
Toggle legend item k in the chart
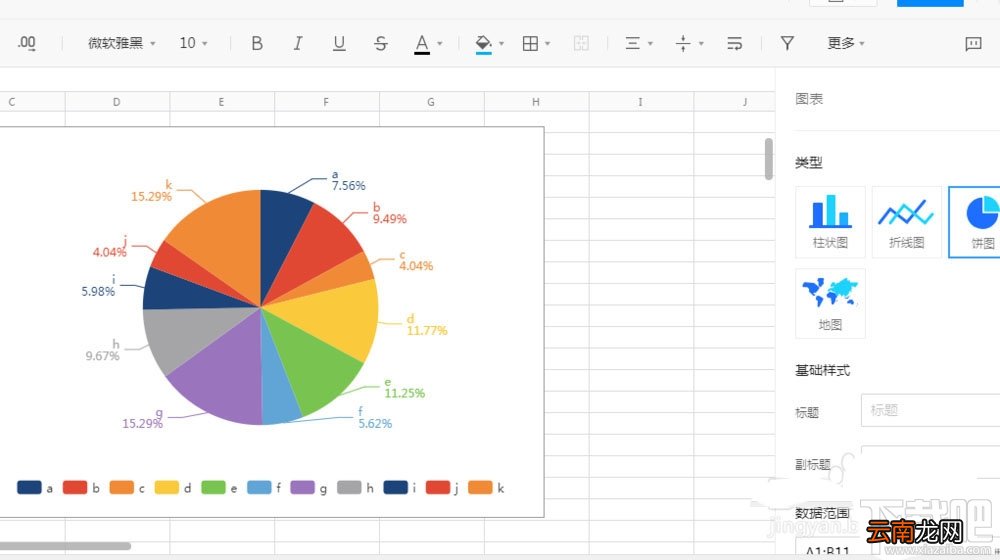(487, 488)
